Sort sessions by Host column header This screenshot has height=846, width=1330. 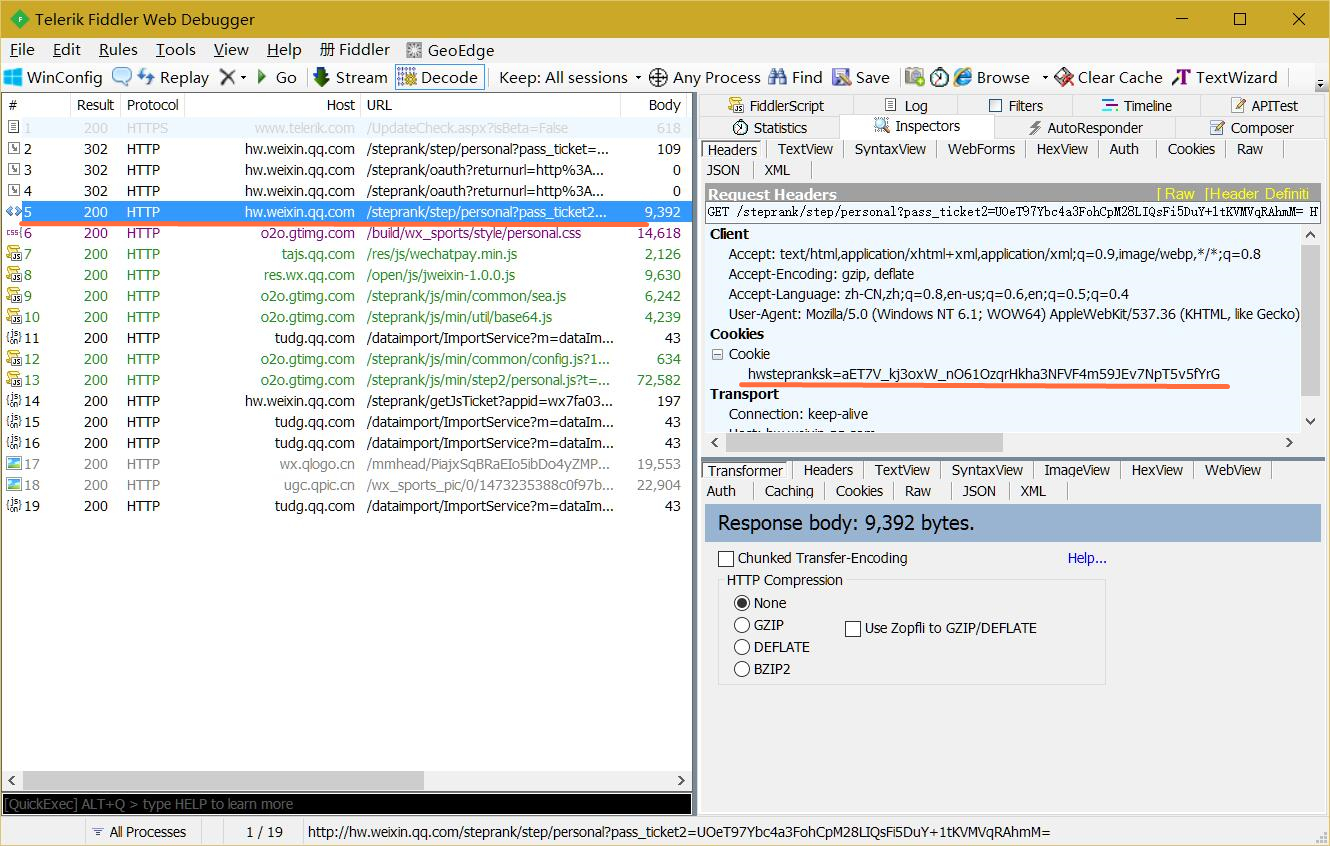click(272, 104)
